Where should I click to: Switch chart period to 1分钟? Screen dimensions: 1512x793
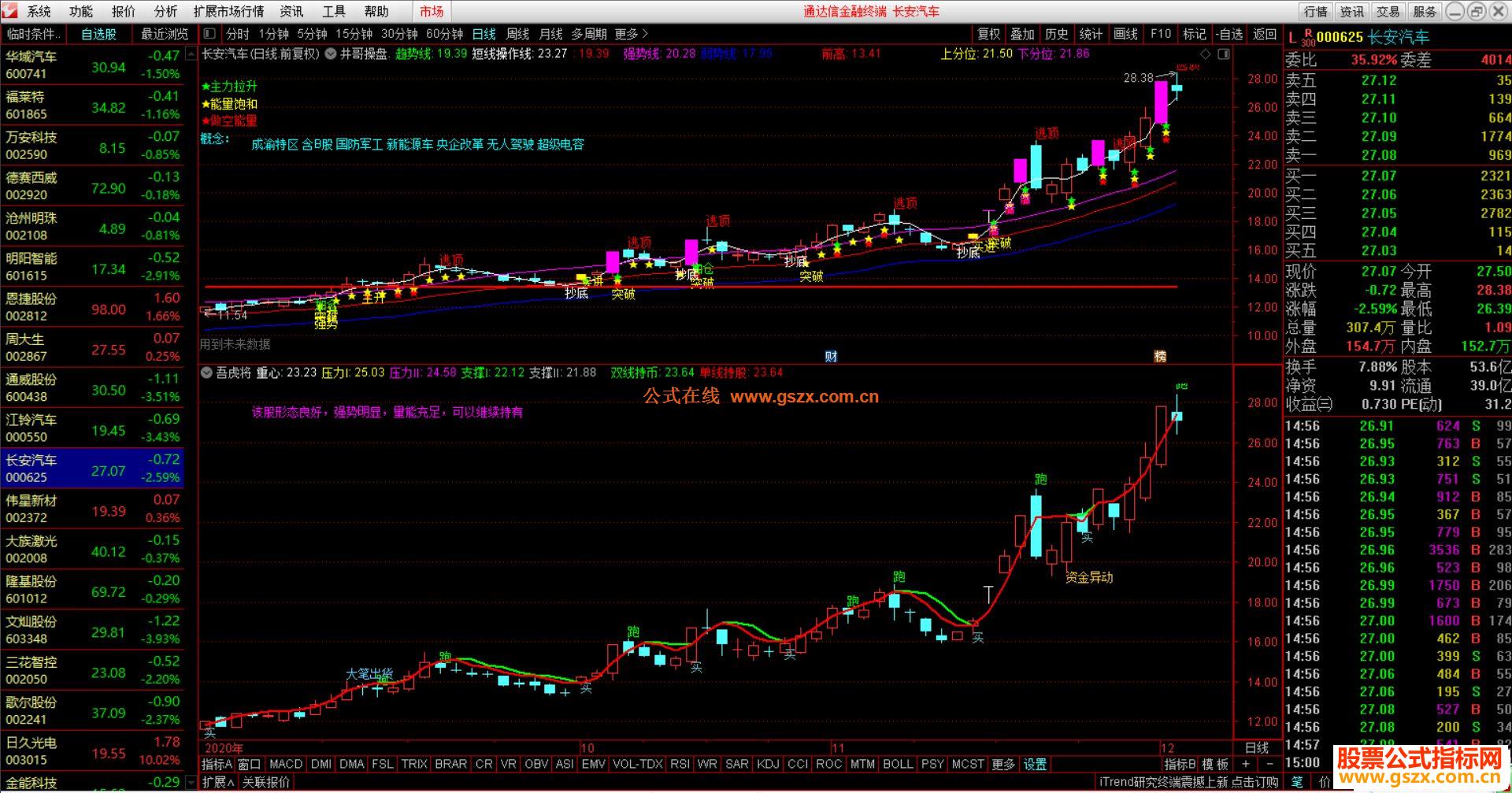274,34
